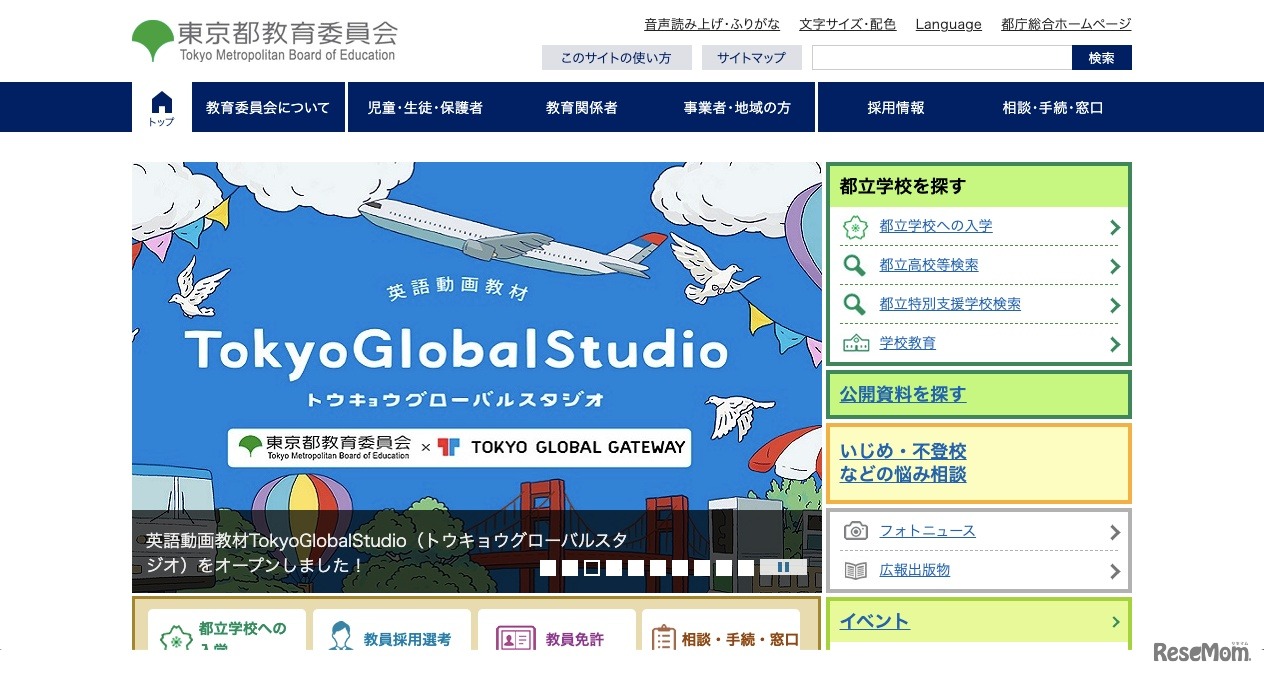The width and height of the screenshot is (1264, 675).
Task: Click the 検索 search button
Action: (x=1100, y=57)
